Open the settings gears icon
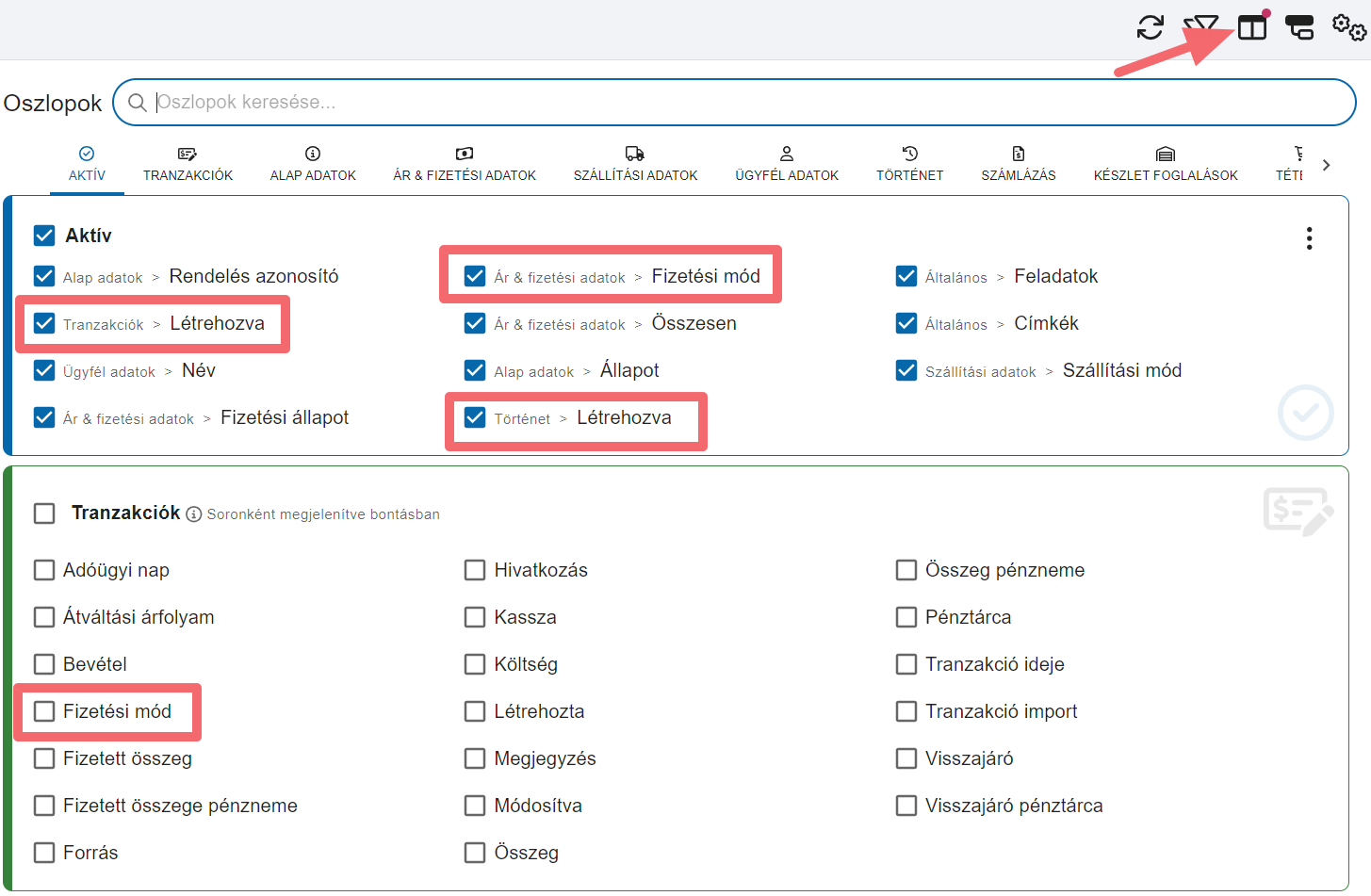The height and width of the screenshot is (896, 1371). pos(1348,27)
